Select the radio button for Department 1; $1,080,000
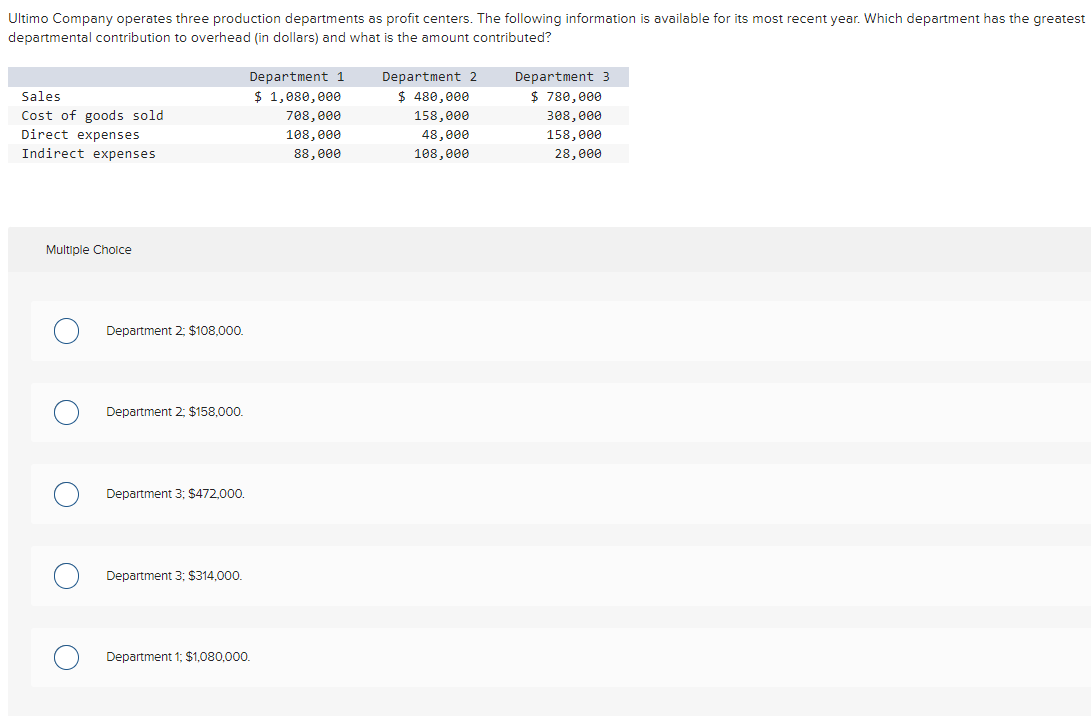Screen dimensions: 1091x716 66,657
